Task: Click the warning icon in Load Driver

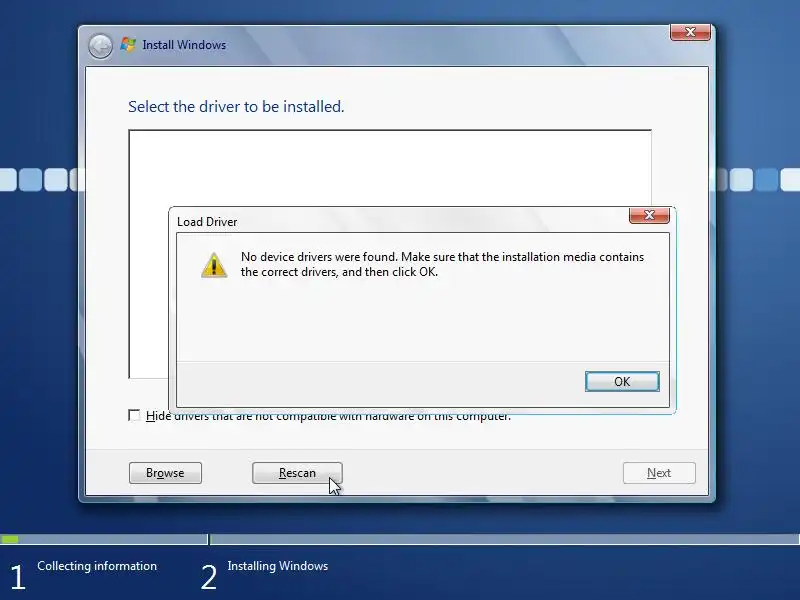Action: (x=214, y=265)
